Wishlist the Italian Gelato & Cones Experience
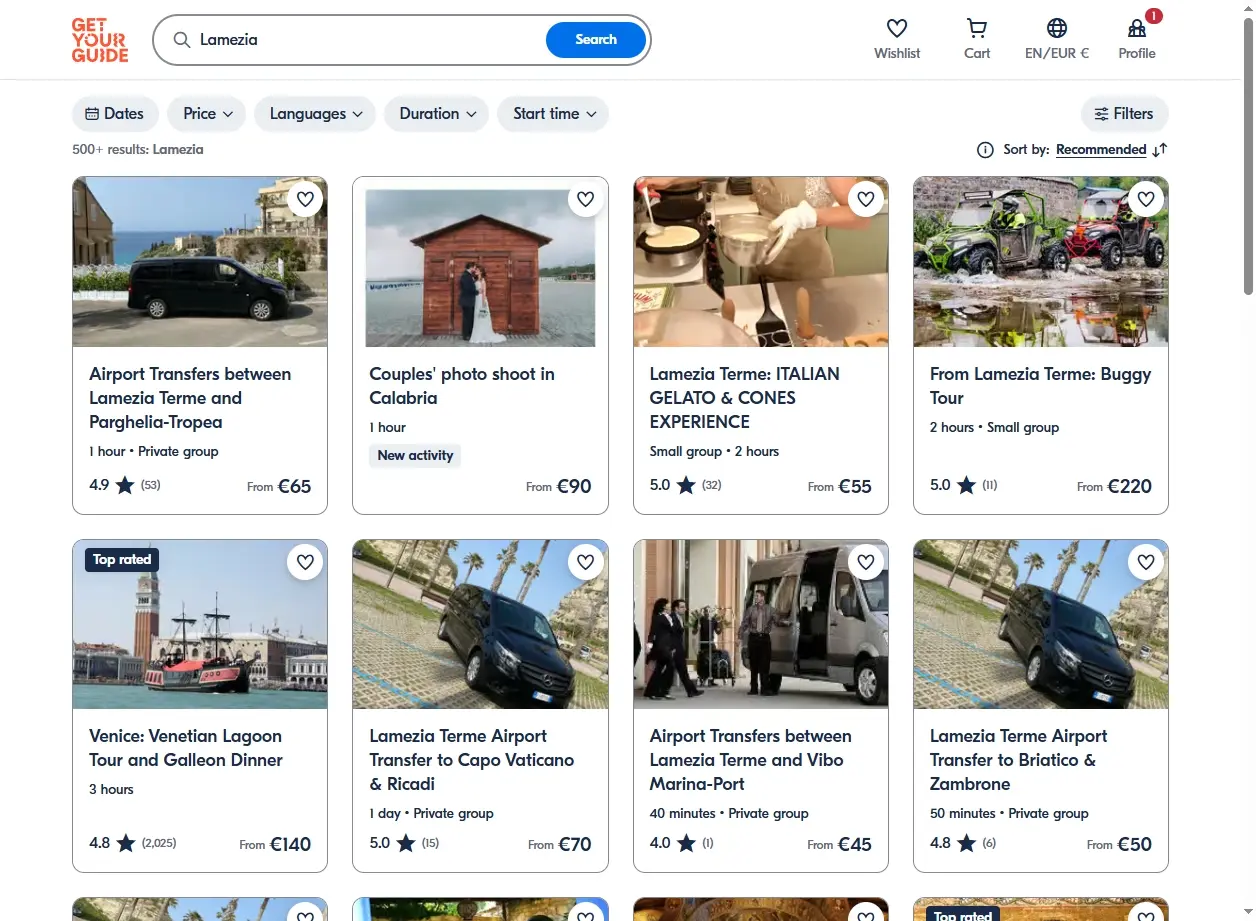1256x921 pixels. (866, 199)
